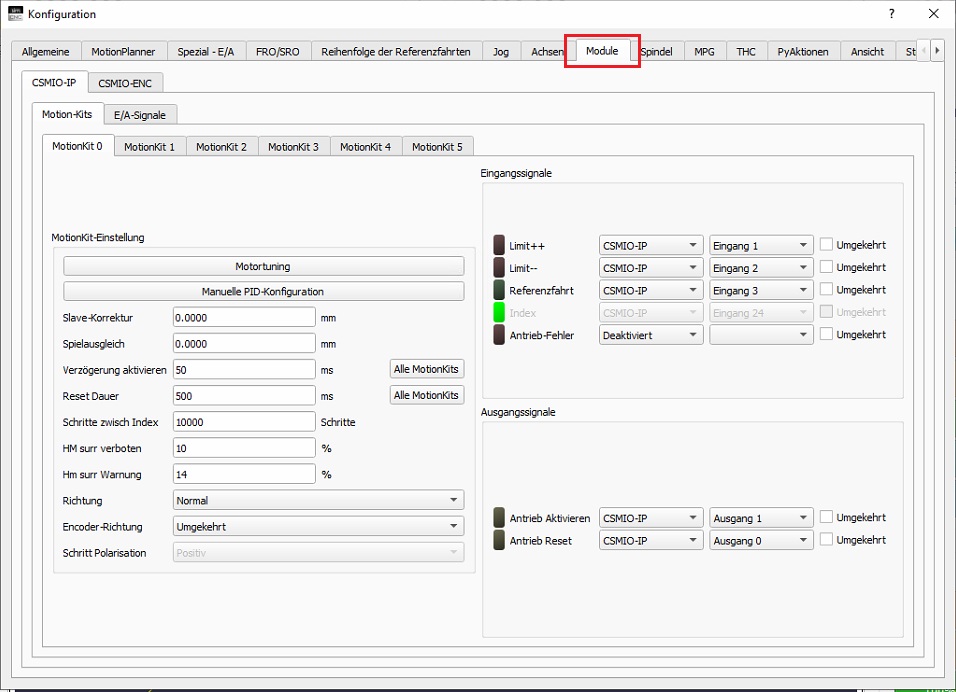Select the MotionKit 3 tab
This screenshot has height=692, width=956.
(x=293, y=147)
